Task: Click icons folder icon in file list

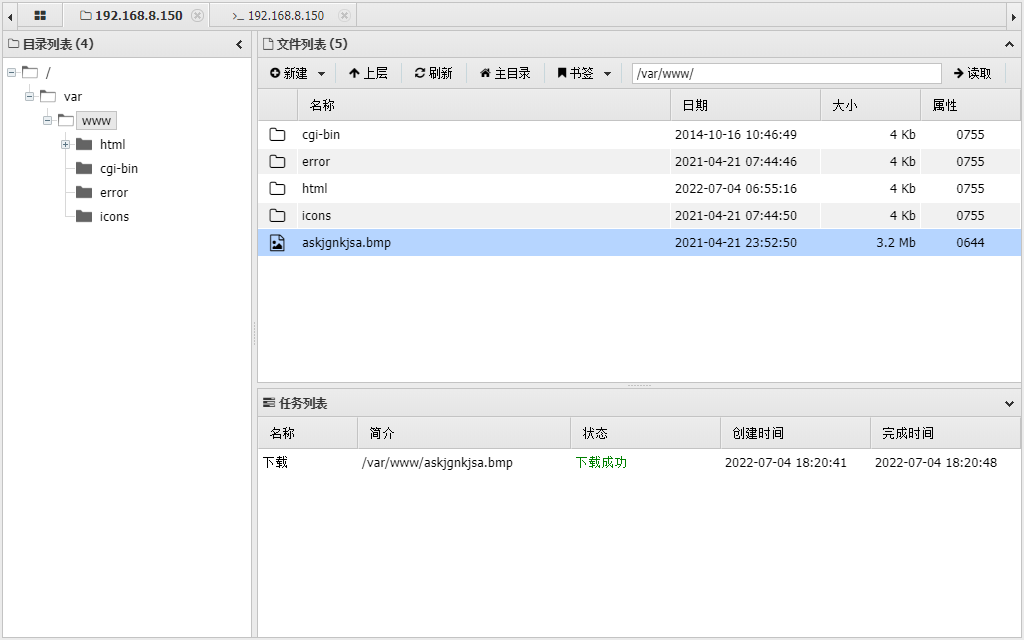Action: click(278, 216)
